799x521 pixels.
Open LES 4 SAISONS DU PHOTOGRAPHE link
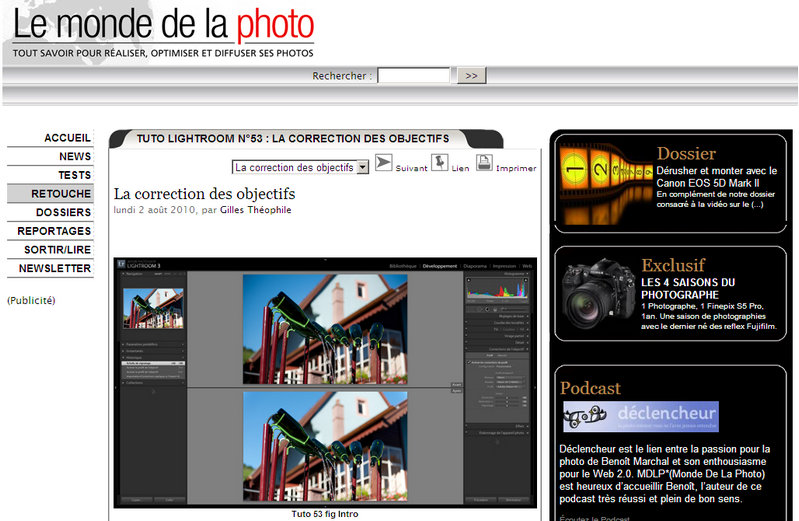coord(688,289)
